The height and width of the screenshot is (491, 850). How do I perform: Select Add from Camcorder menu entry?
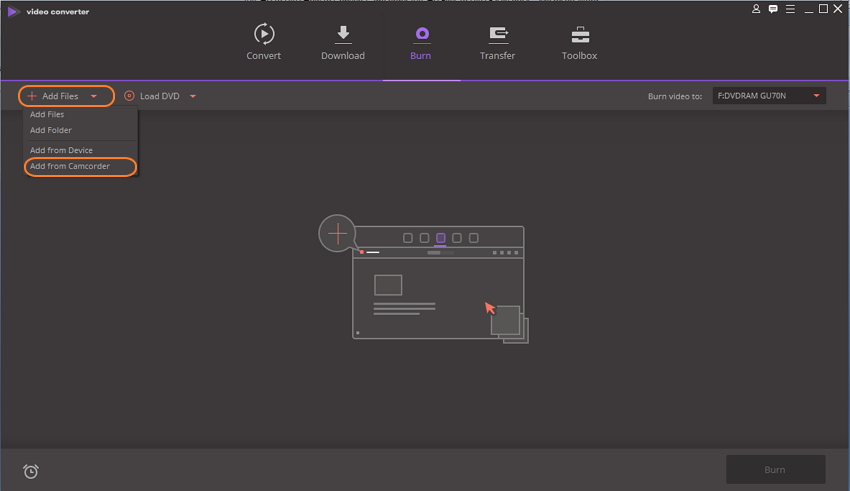70,166
